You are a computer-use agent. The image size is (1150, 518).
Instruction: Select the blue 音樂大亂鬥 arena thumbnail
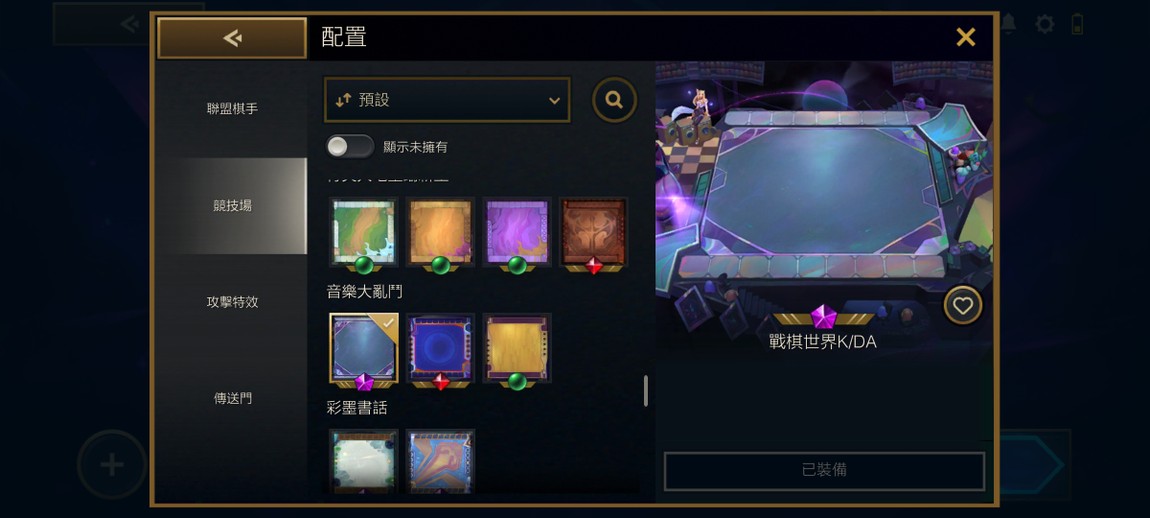[440, 349]
